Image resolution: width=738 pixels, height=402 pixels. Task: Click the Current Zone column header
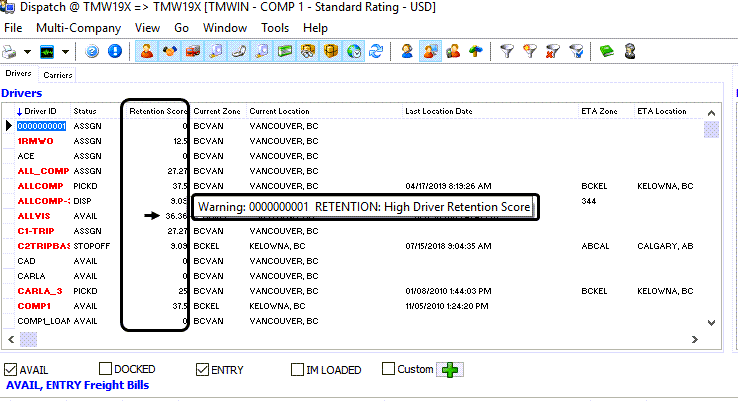pyautogui.click(x=217, y=111)
